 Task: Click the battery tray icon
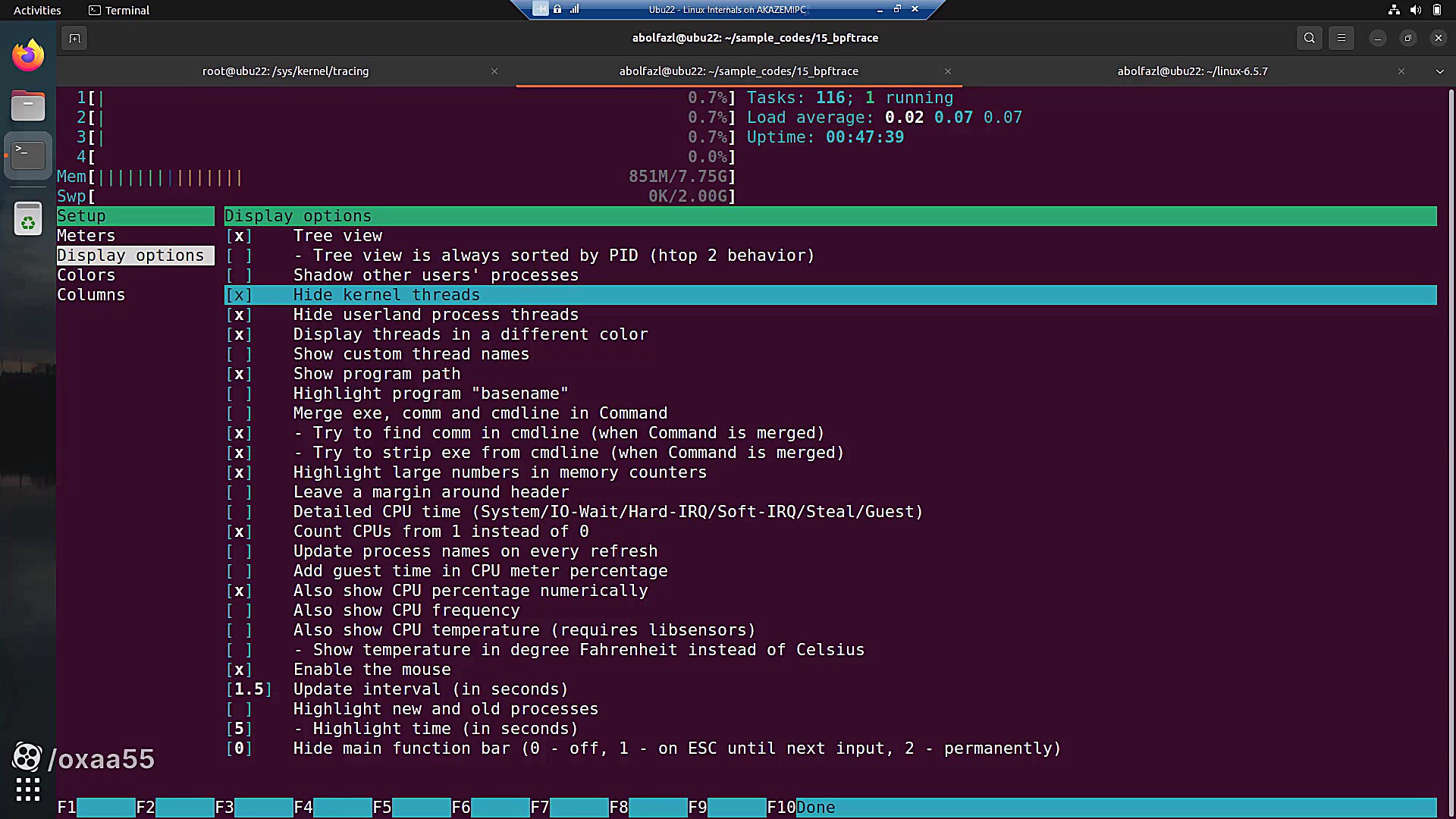[1436, 10]
